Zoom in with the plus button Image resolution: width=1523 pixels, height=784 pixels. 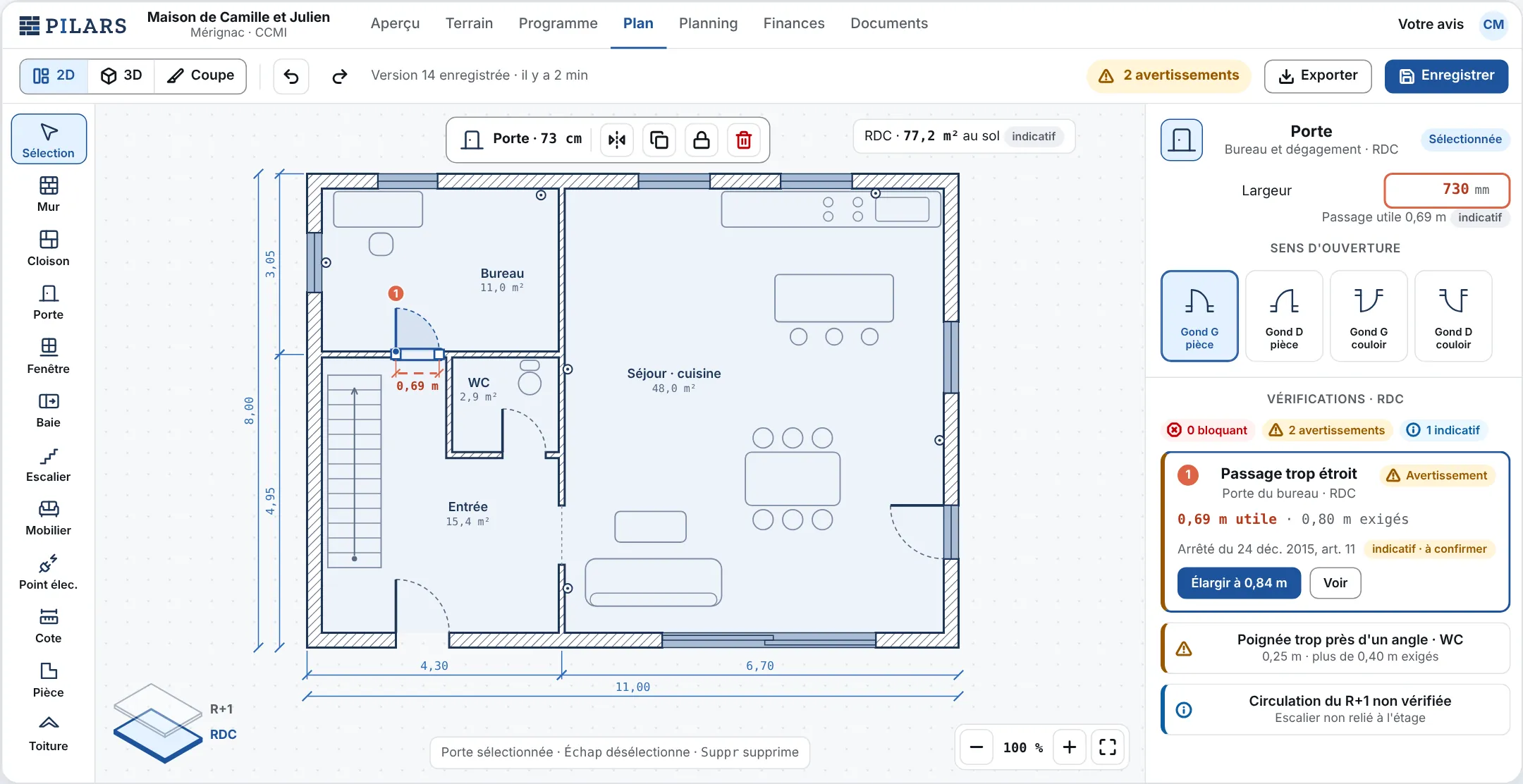(1070, 747)
